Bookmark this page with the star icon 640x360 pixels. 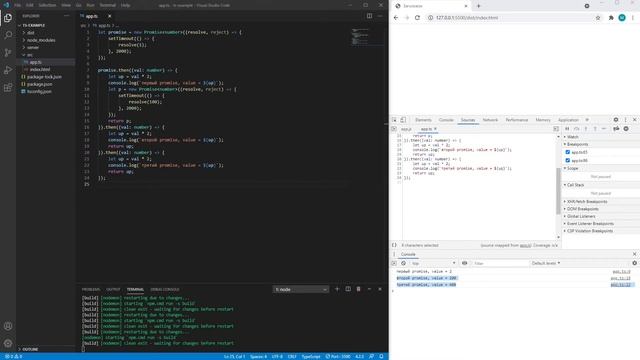pyautogui.click(x=598, y=18)
